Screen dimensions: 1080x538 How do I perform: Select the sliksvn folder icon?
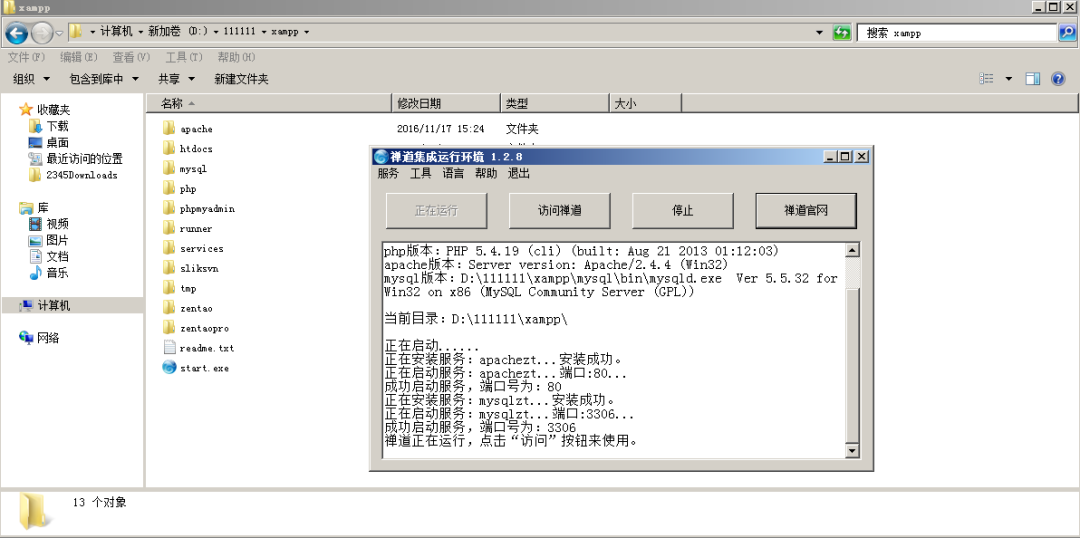[x=169, y=268]
